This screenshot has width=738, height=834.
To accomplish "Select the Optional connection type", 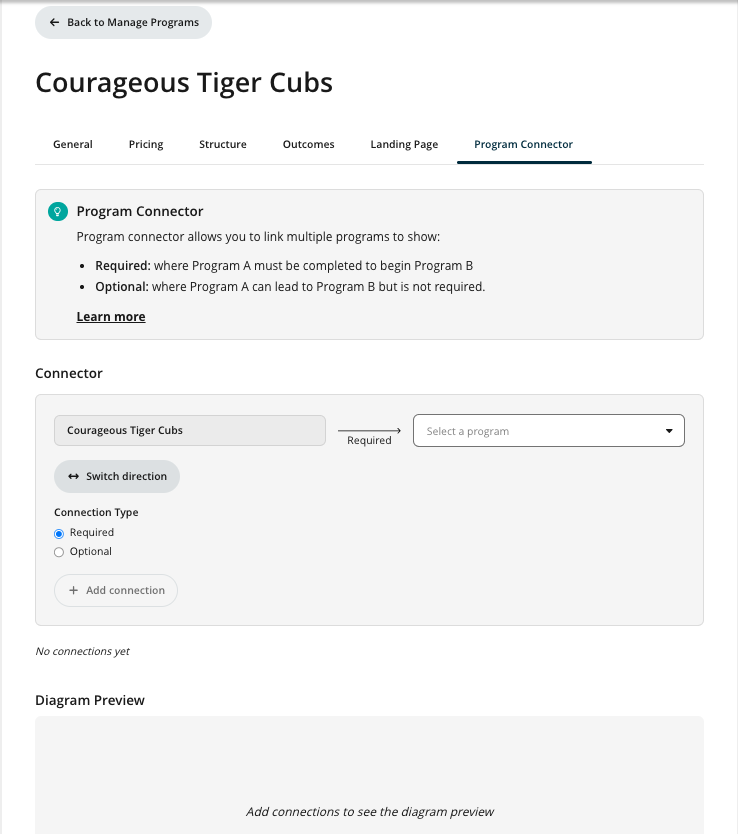I will point(59,552).
